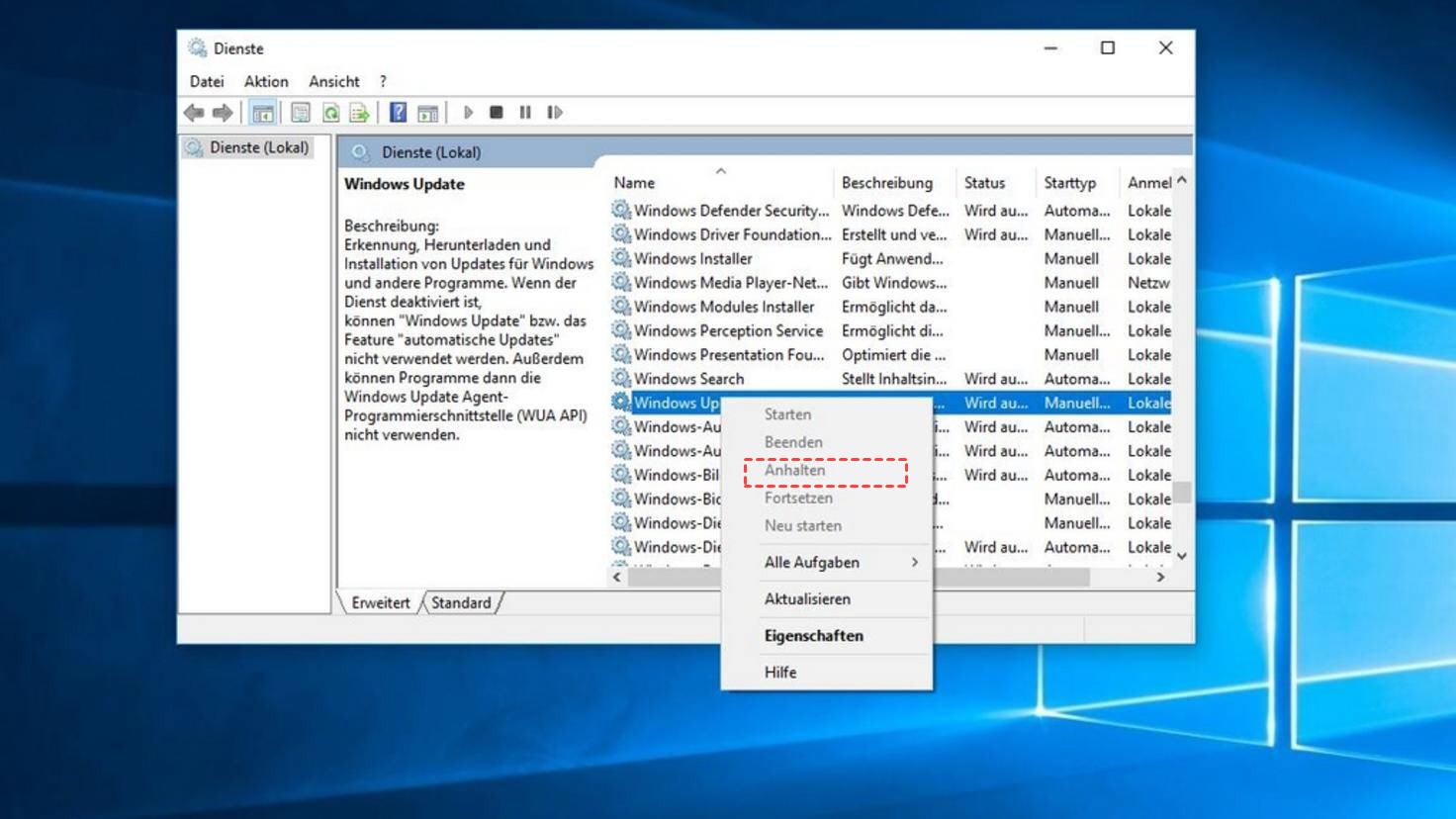
Task: Click the horizontal scrollbar right arrow
Action: (x=1160, y=577)
